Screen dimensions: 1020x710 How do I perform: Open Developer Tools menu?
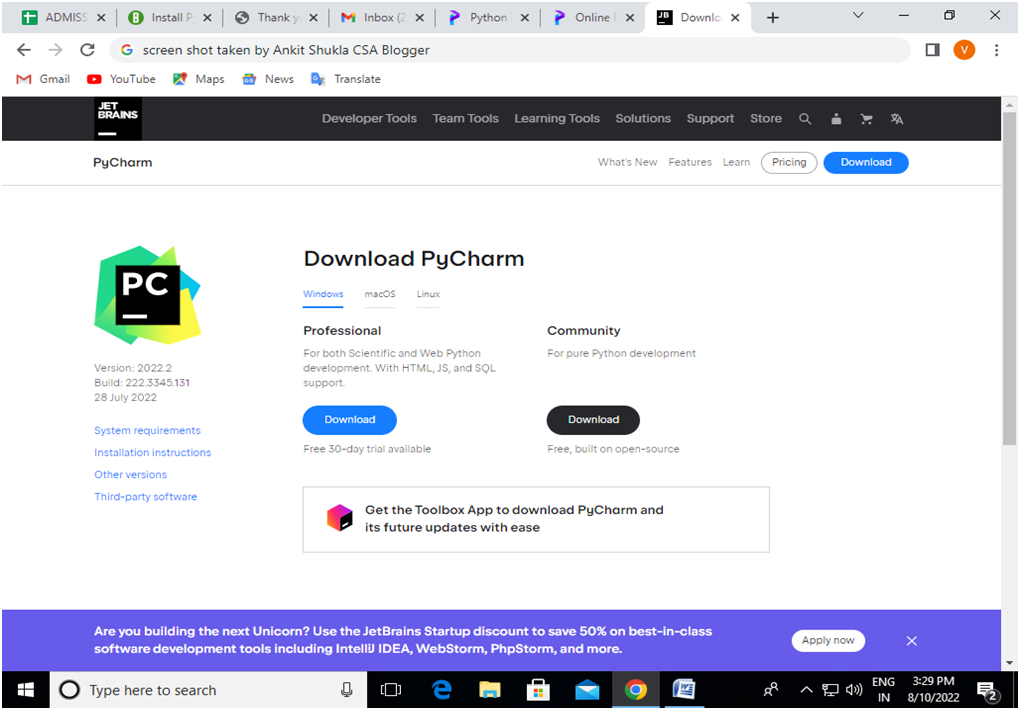[x=369, y=118]
